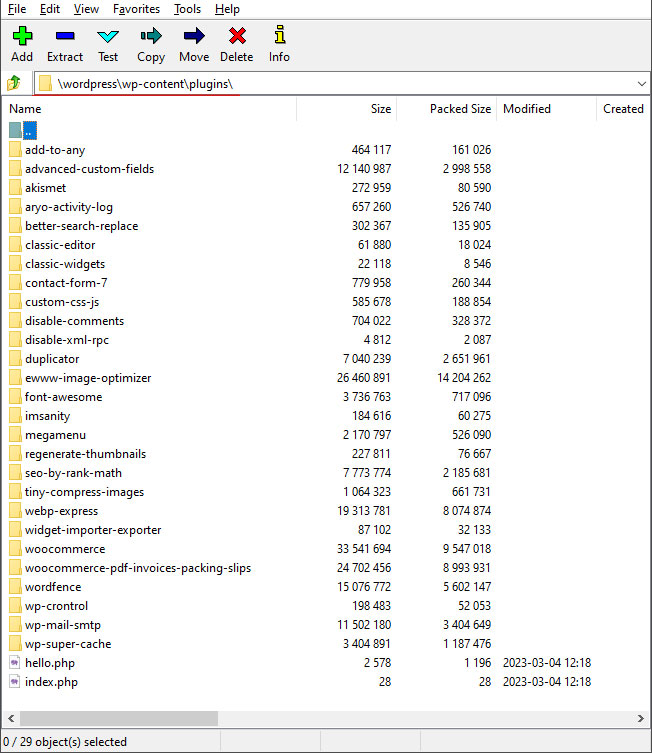Viewport: 652px width, 753px height.
Task: Sort by the Size column header
Action: [x=347, y=109]
